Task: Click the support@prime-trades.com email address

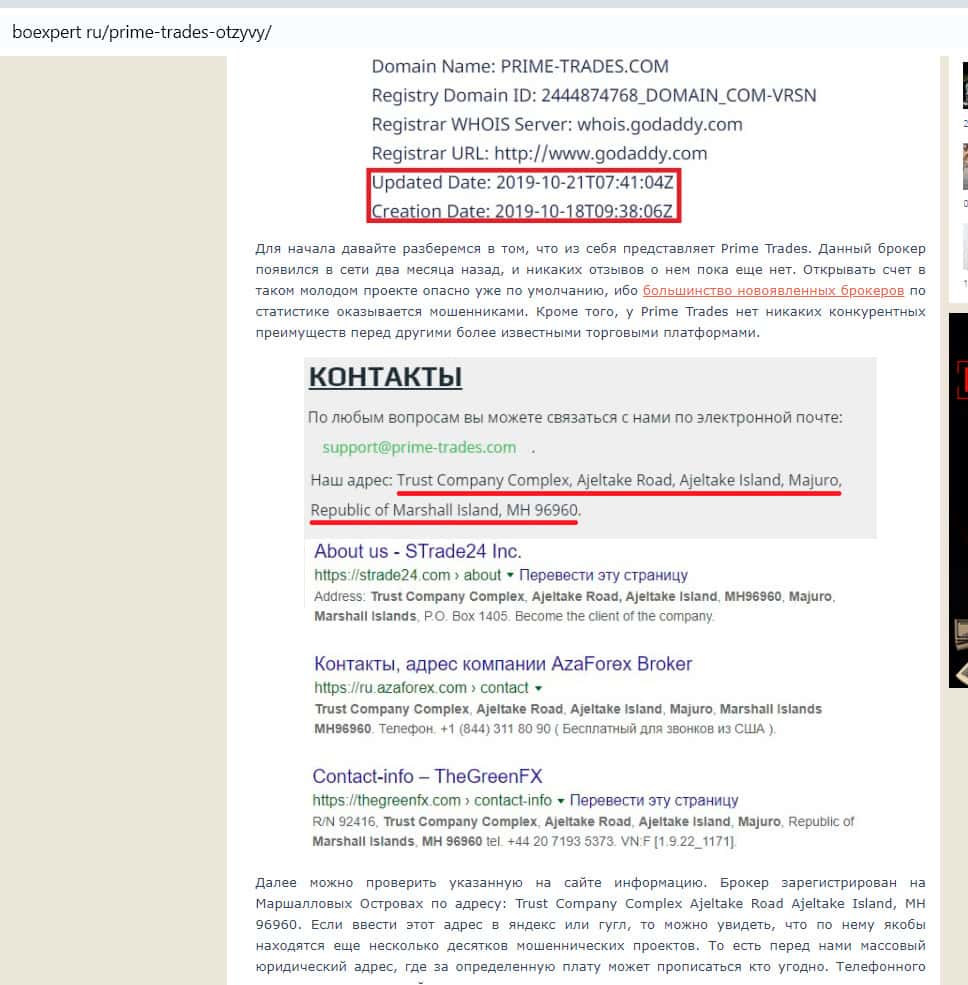Action: click(x=419, y=447)
